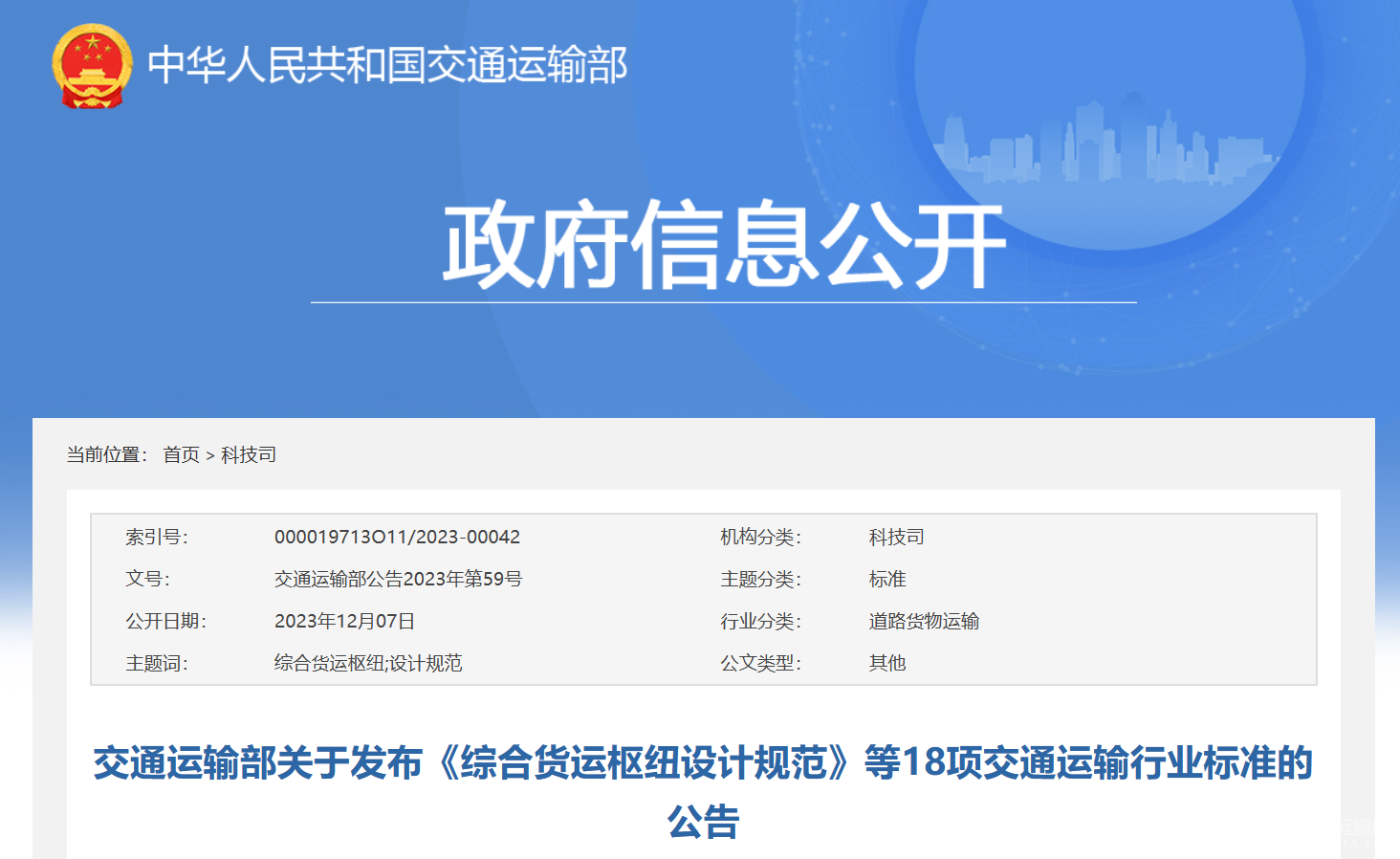The image size is (1400, 859).
Task: Click the 文号 field label
Action: tap(147, 579)
